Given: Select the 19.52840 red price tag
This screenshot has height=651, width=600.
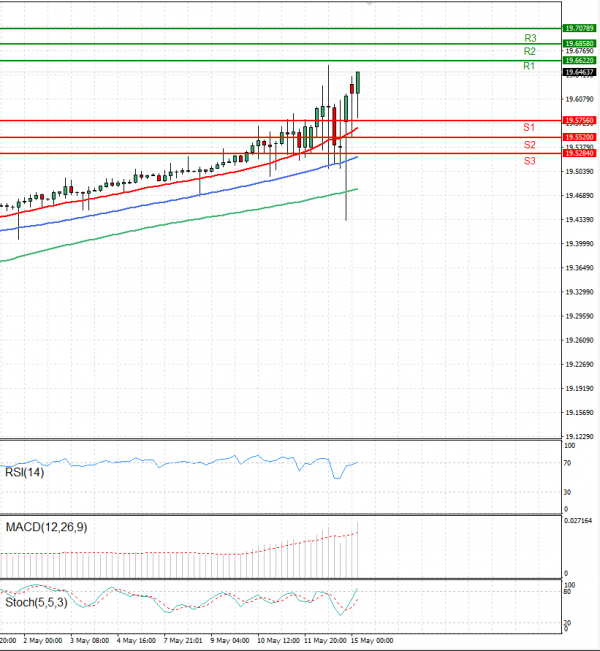Looking at the screenshot, I should [580, 153].
